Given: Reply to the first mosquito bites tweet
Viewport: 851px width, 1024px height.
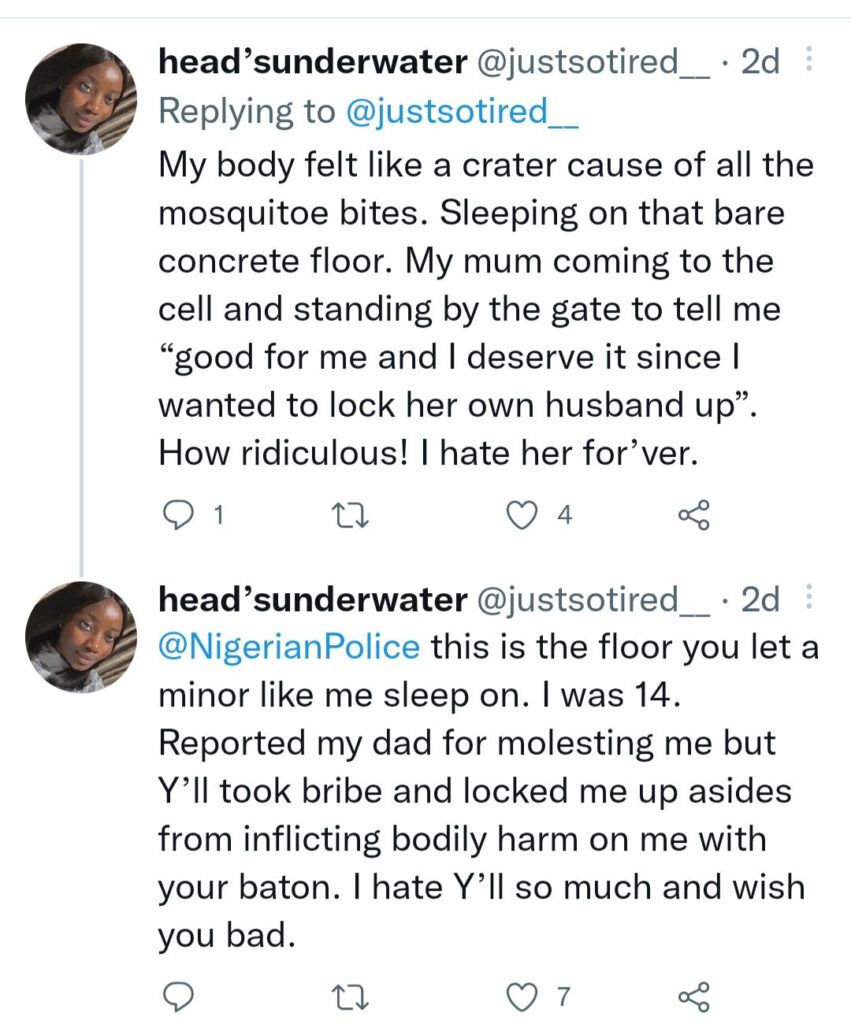Looking at the screenshot, I should click(x=176, y=515).
